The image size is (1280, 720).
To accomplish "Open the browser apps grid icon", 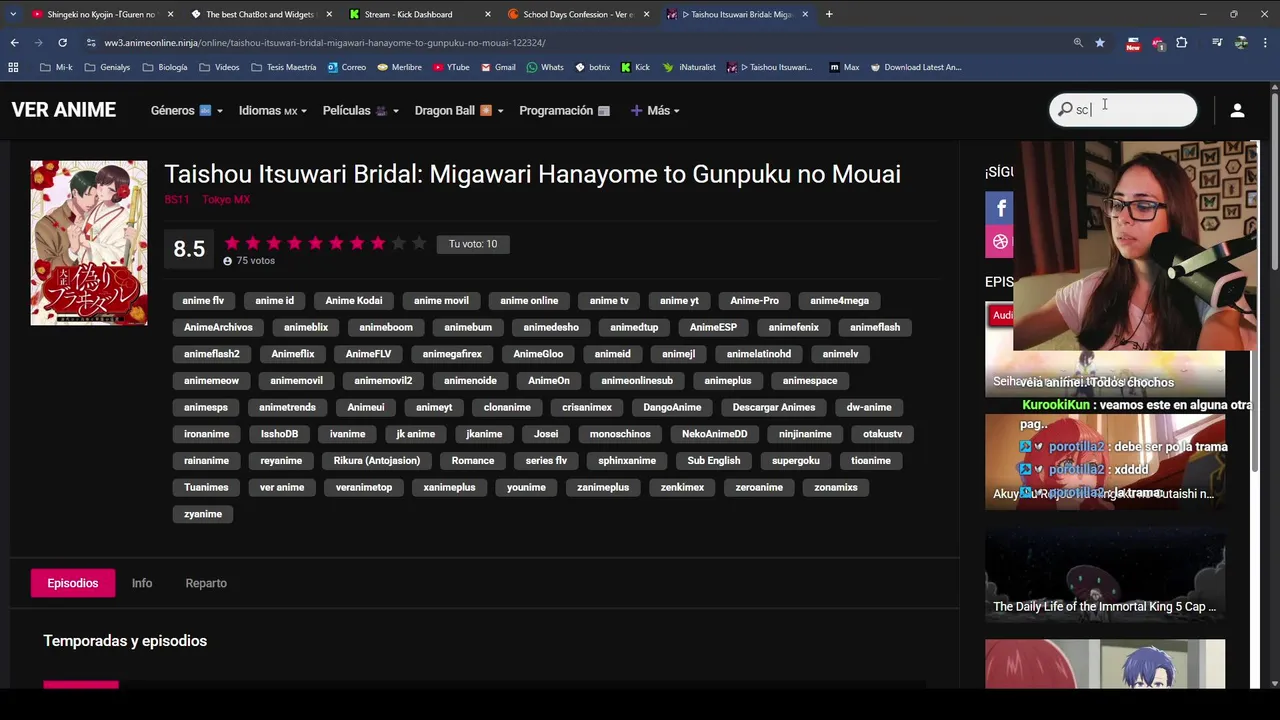I will coord(13,67).
